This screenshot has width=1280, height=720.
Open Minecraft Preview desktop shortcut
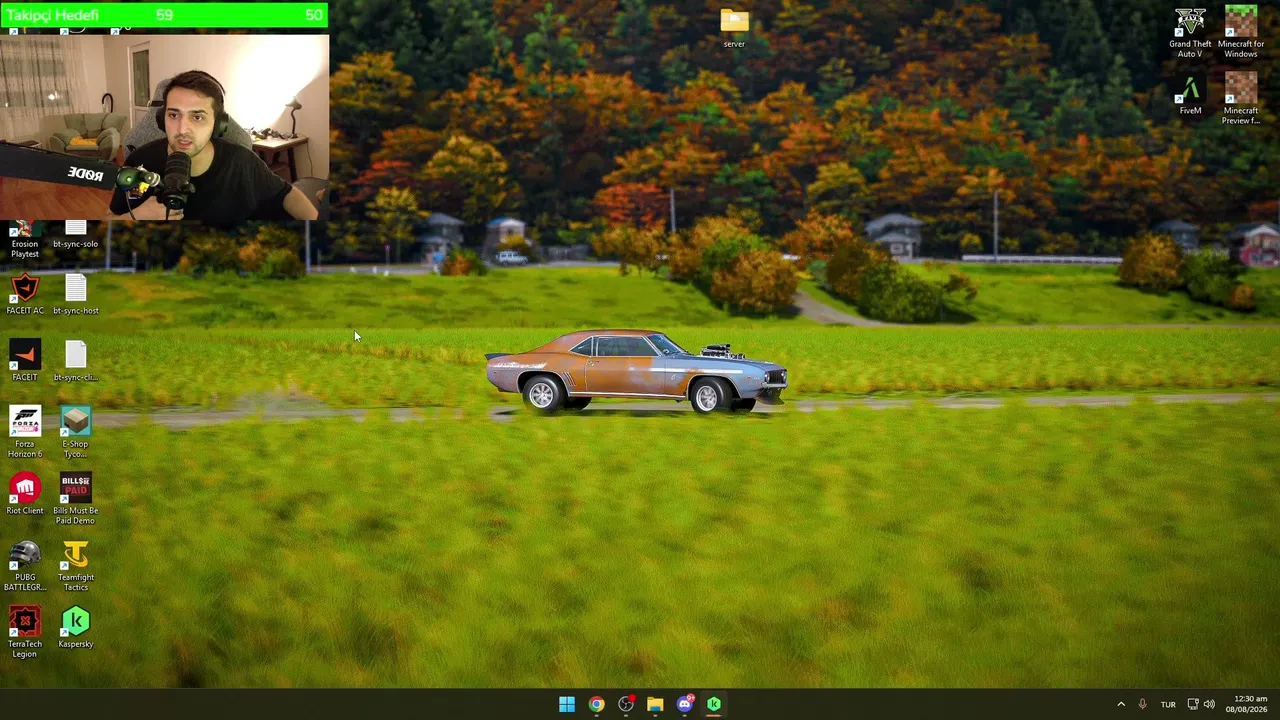pos(1241,99)
